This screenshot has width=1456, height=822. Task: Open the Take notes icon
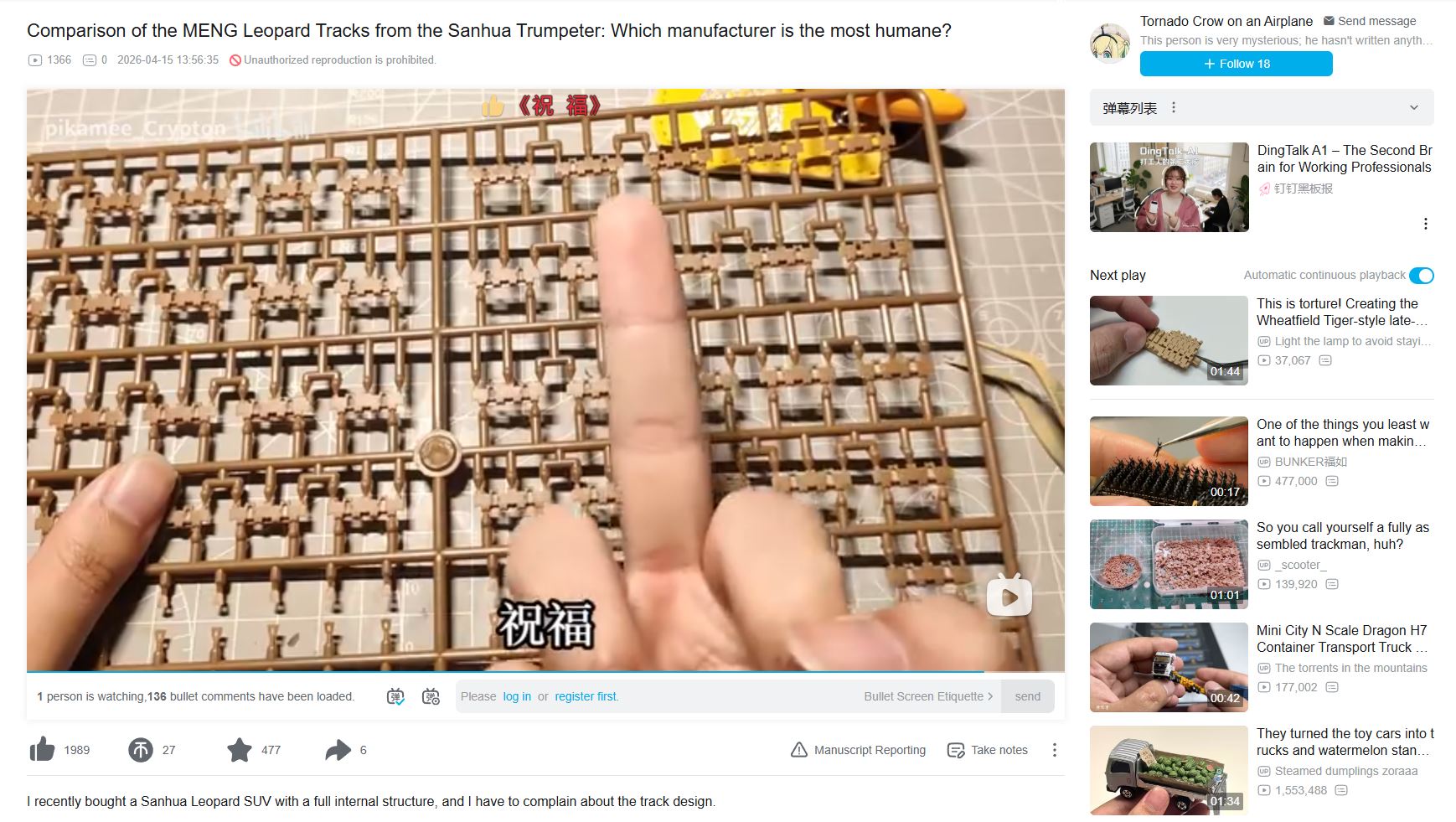coord(956,750)
